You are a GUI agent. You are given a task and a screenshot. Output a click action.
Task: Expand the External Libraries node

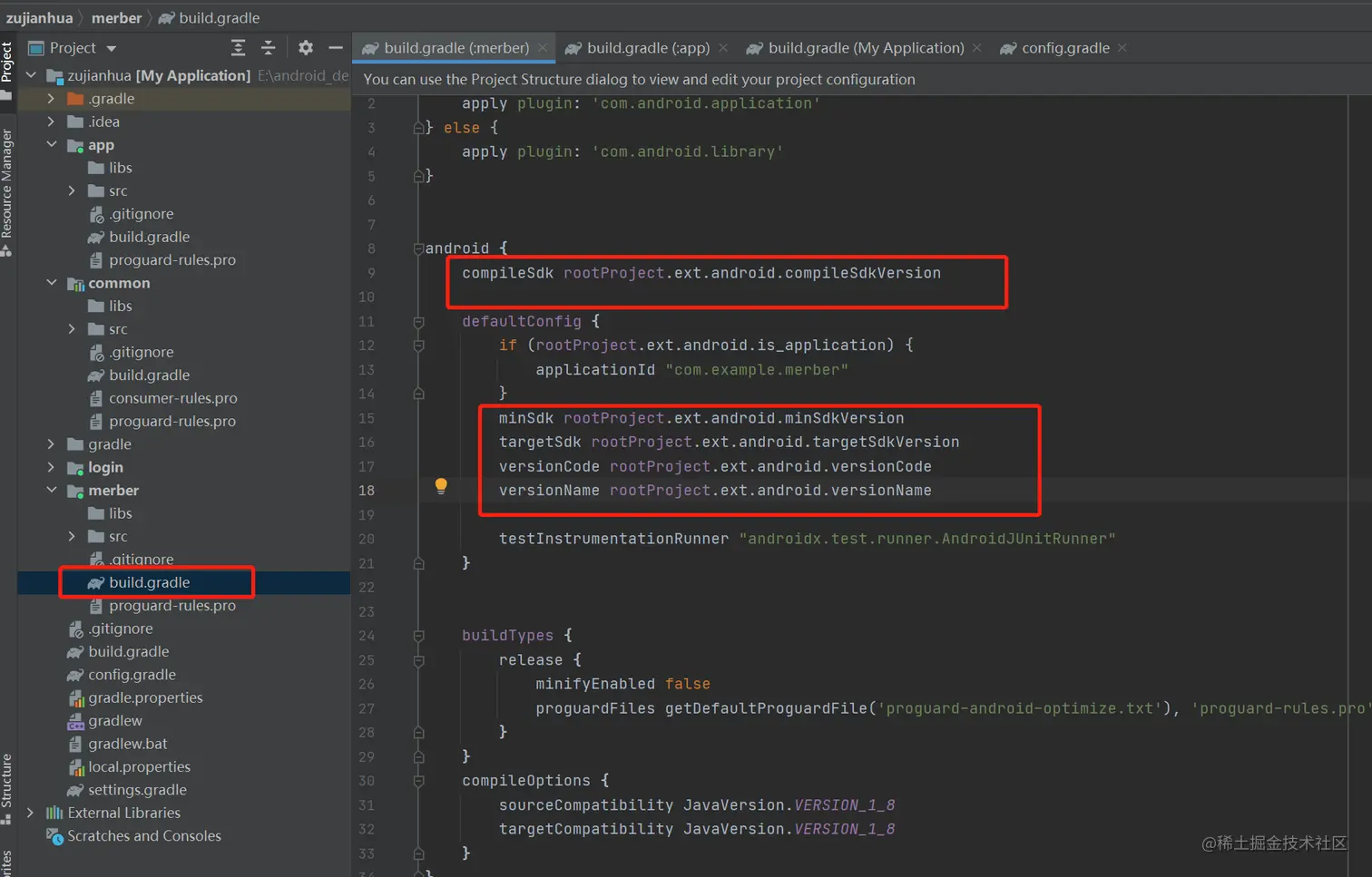(x=31, y=813)
